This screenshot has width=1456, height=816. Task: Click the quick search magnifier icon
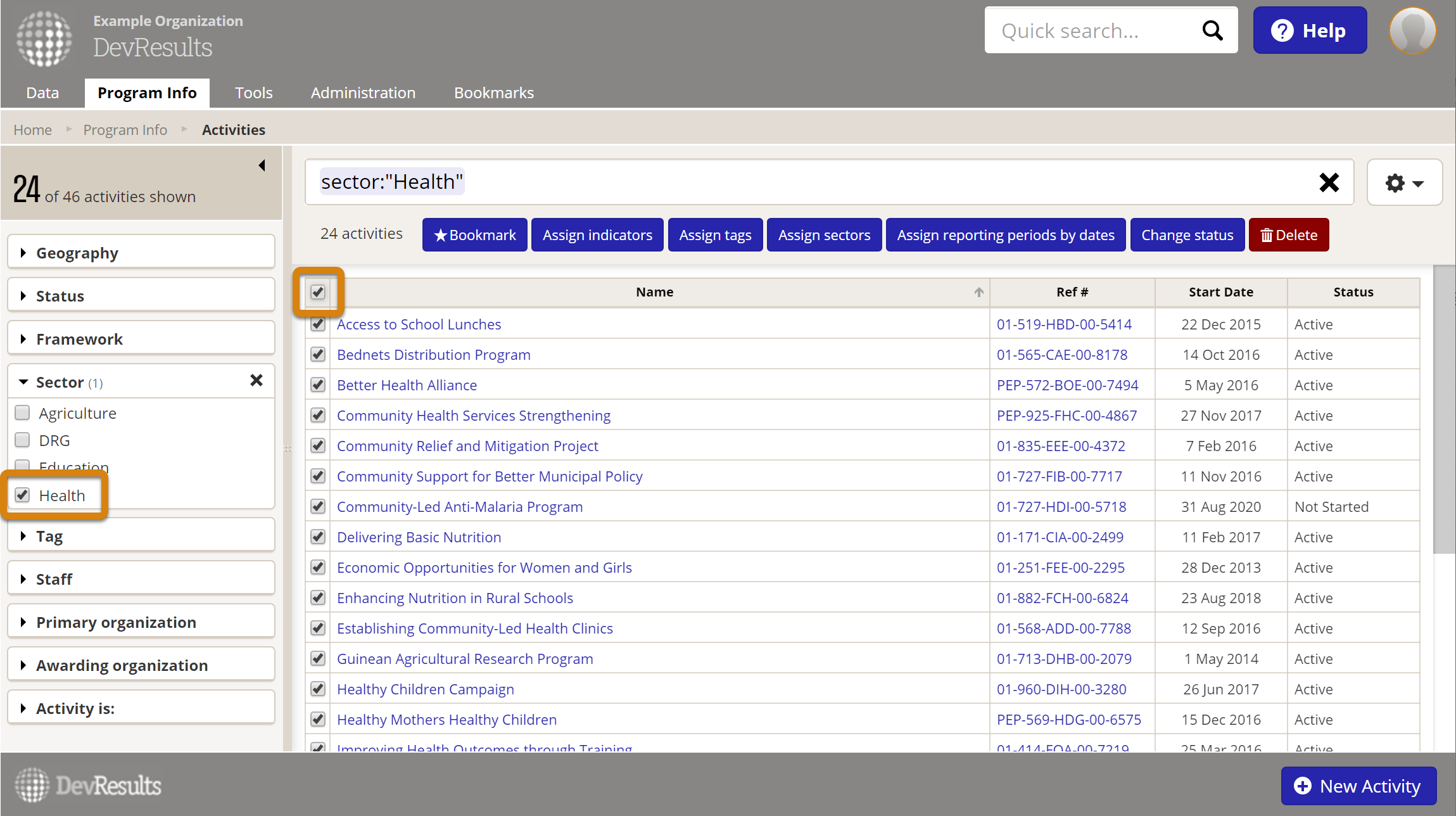(1212, 30)
